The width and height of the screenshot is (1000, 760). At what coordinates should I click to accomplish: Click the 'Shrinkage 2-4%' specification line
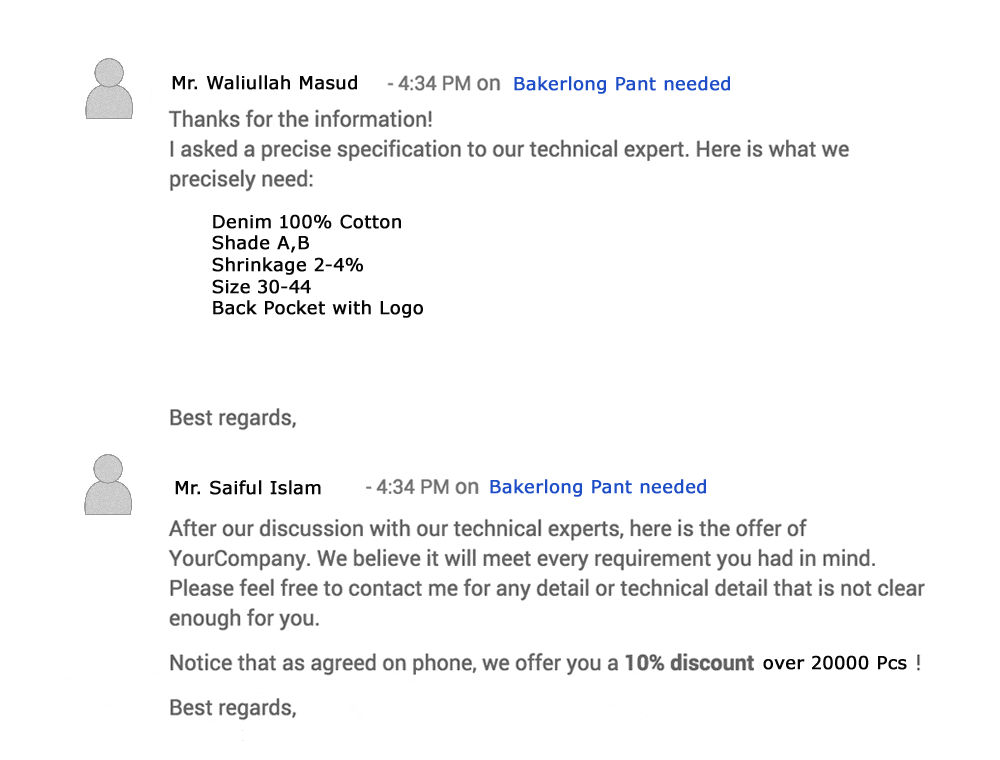click(x=287, y=265)
